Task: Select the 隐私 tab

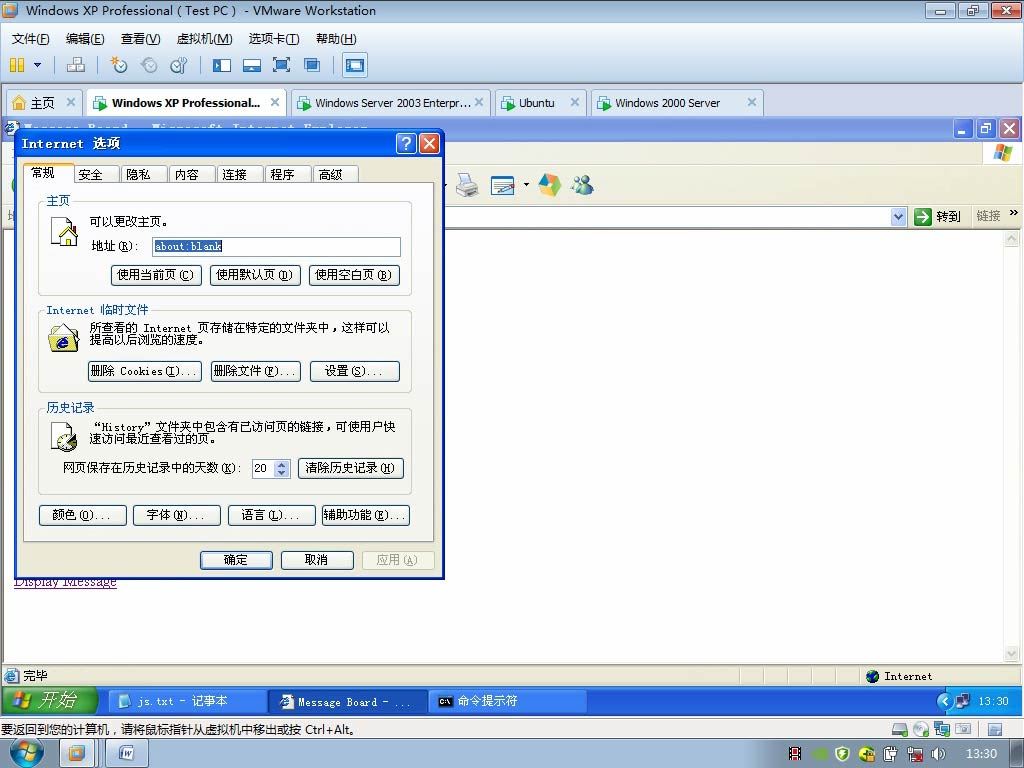Action: click(138, 174)
